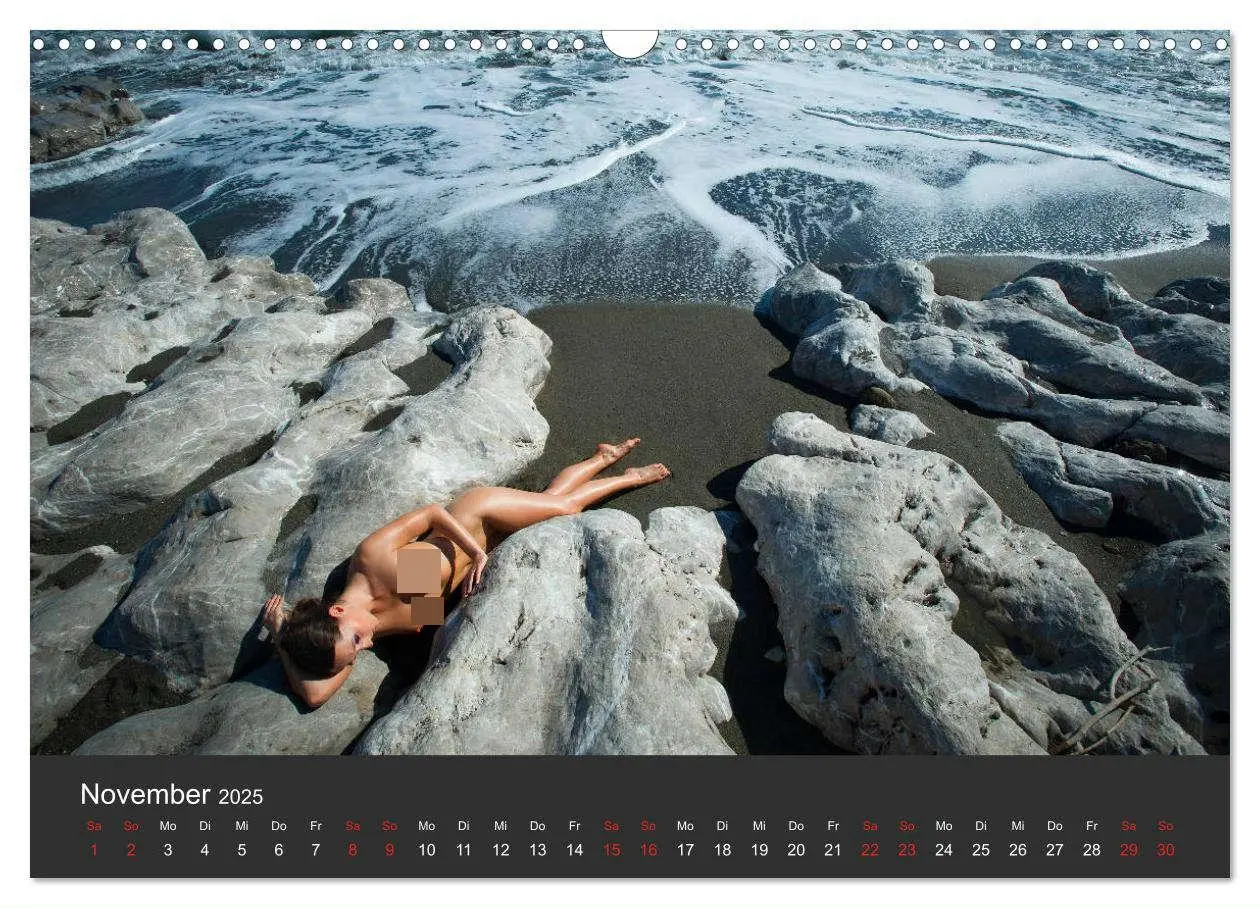This screenshot has height=908, width=1260.
Task: Select the "Mi" label above date 5
Action: pos(242,826)
